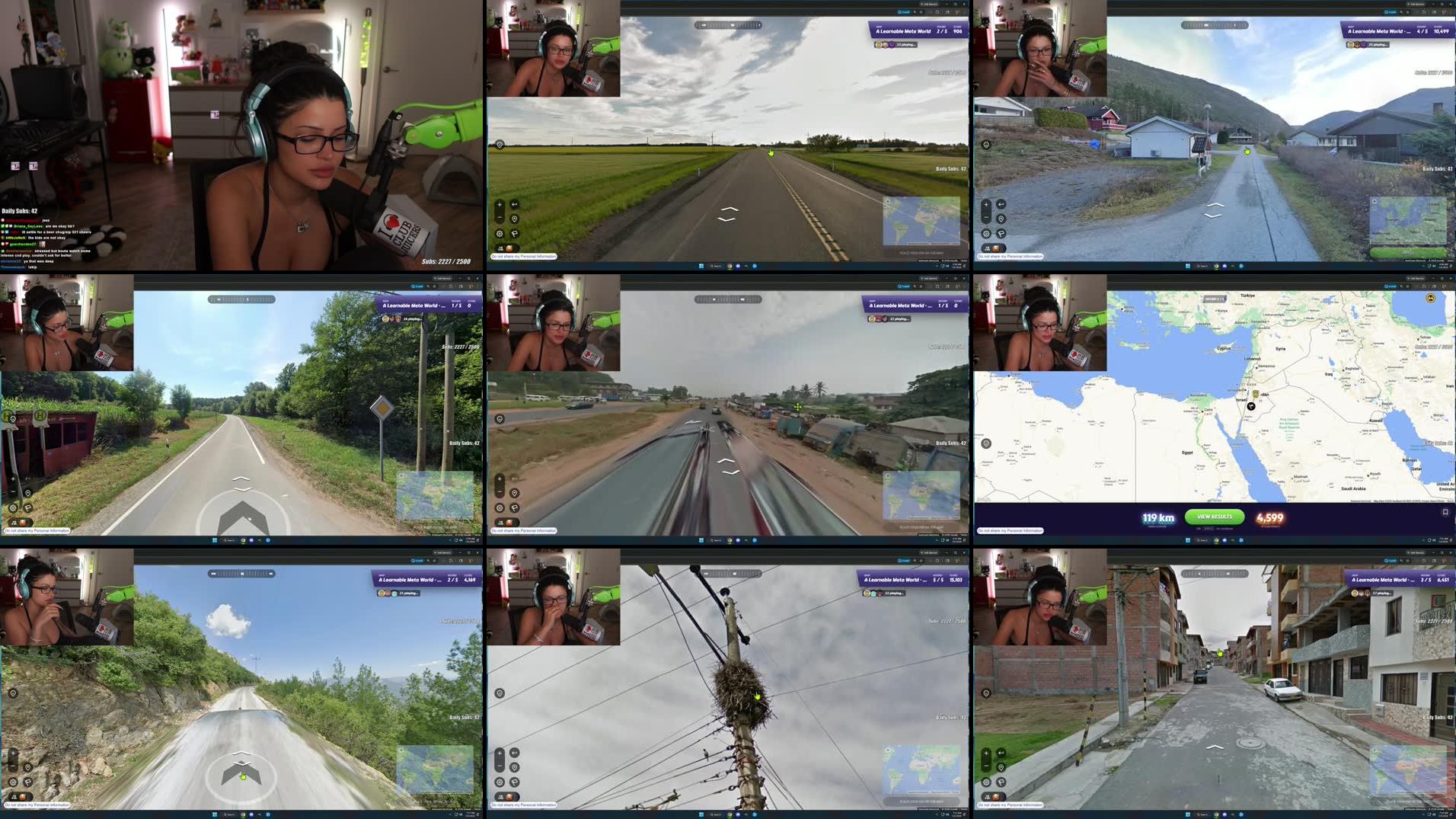
Task: Click the zoom slider between plus and minus
Action: coord(500,211)
